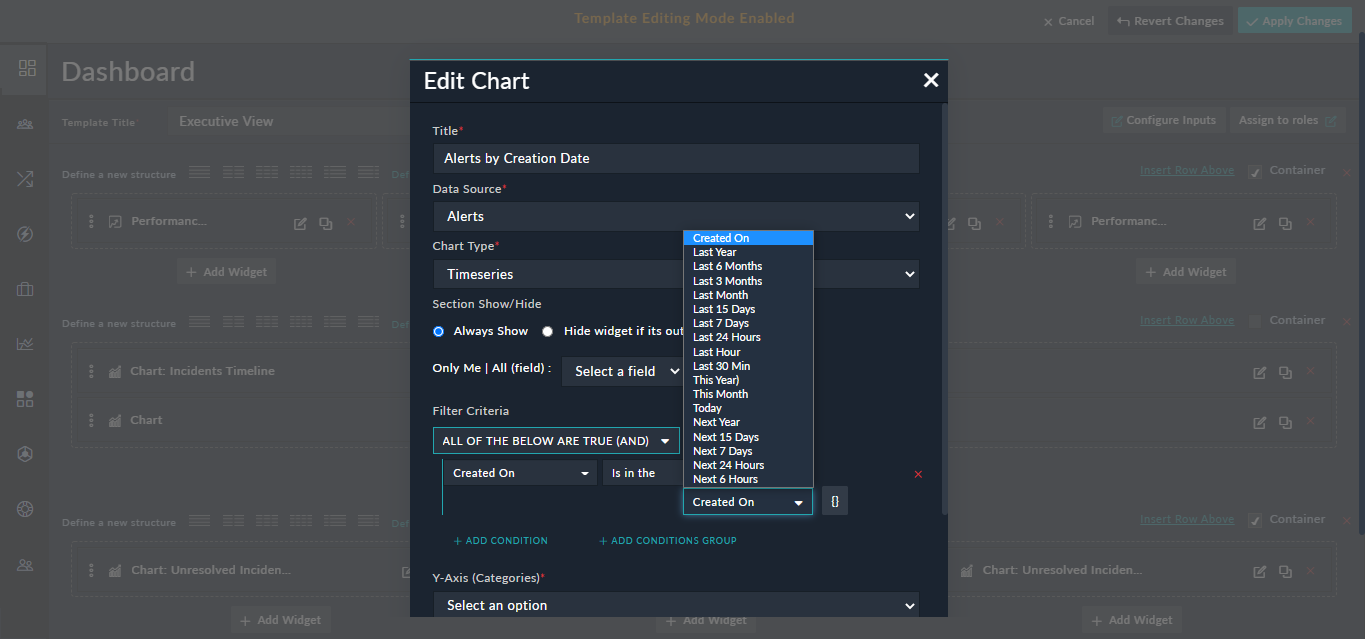Duplicate the Chart: Incidents Timeline widget
This screenshot has width=1365, height=639.
(x=1285, y=372)
